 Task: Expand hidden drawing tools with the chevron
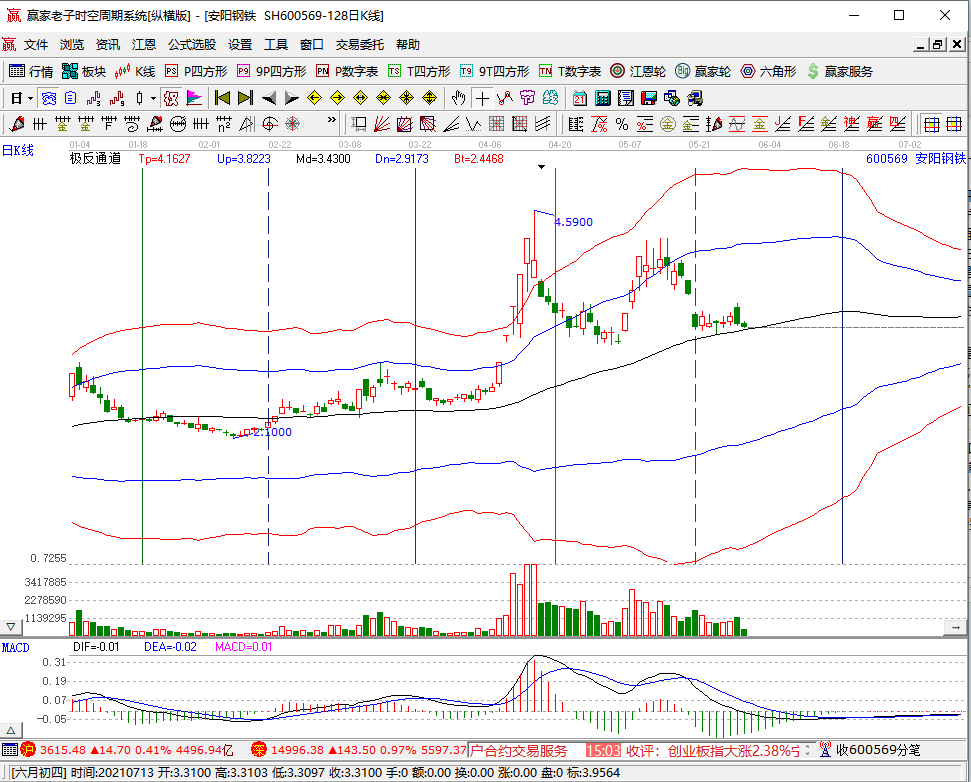[332, 120]
